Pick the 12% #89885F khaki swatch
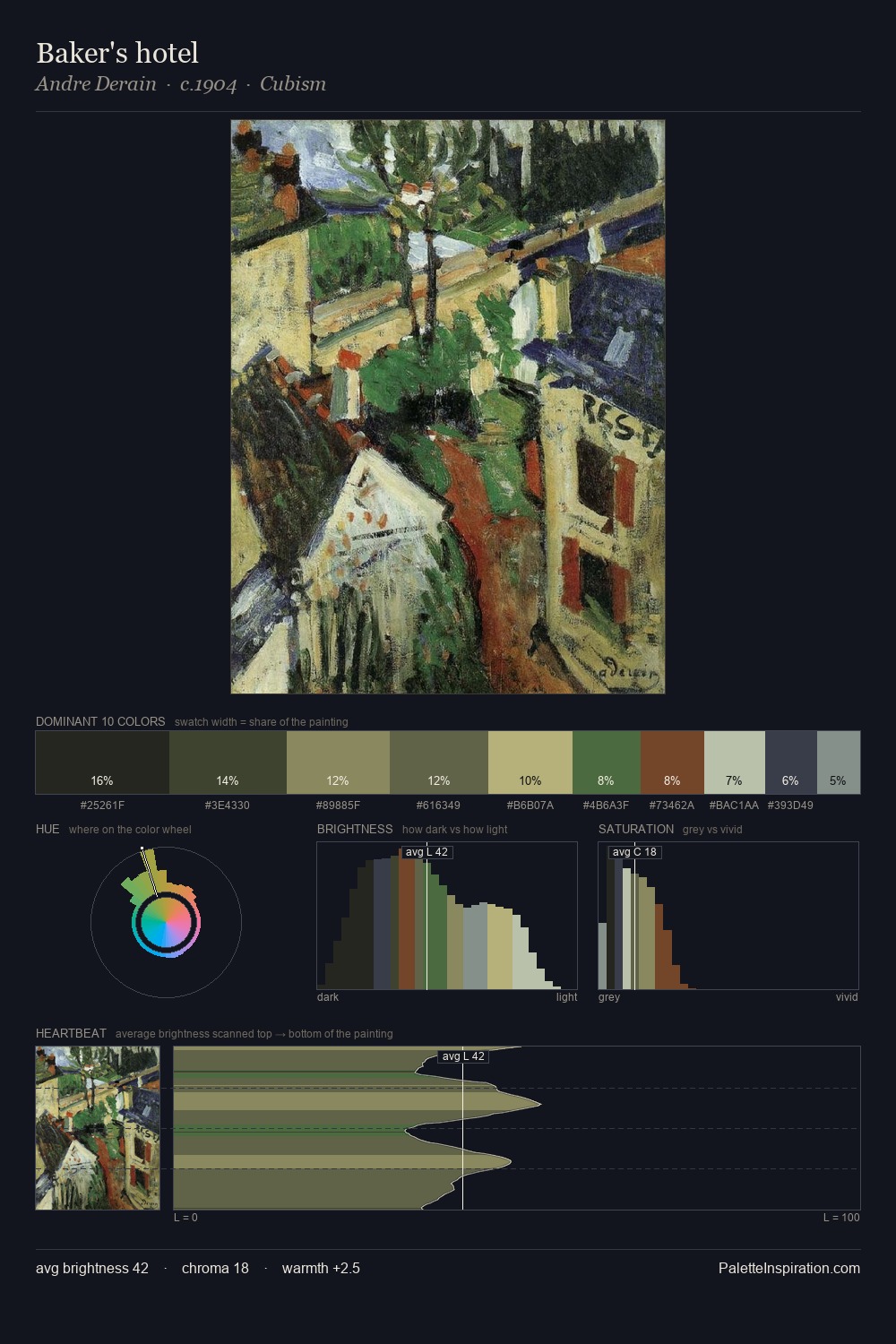The height and width of the screenshot is (1344, 896). [x=338, y=762]
